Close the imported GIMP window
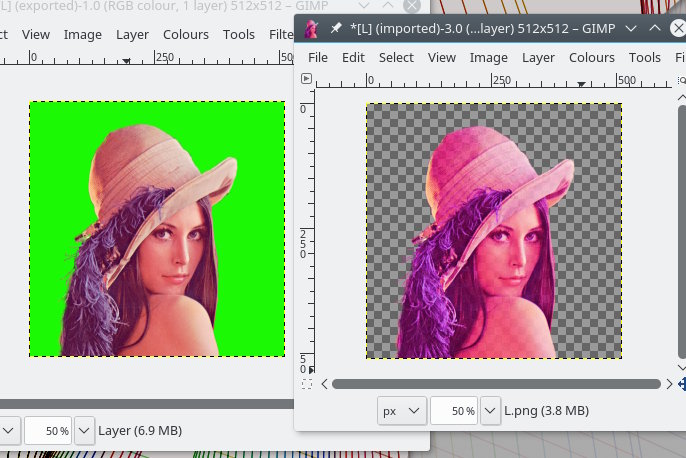This screenshot has height=458, width=686. [678, 28]
